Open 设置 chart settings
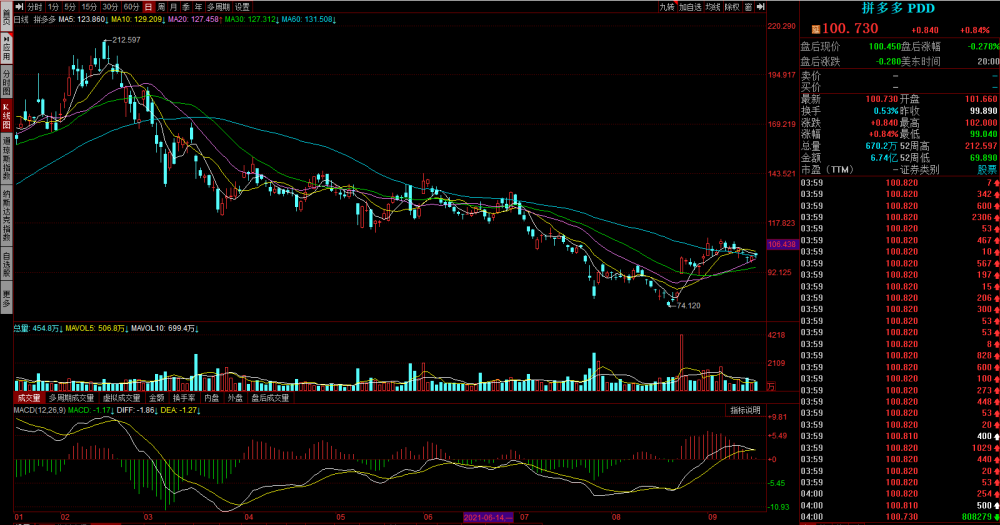This screenshot has height=525, width=1000. coord(242,7)
